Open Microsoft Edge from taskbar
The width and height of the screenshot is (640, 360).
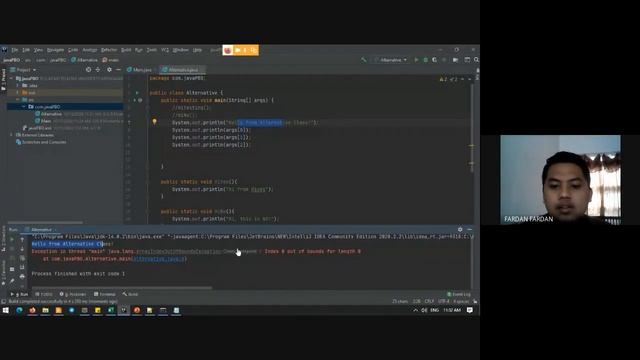pos(19,310)
